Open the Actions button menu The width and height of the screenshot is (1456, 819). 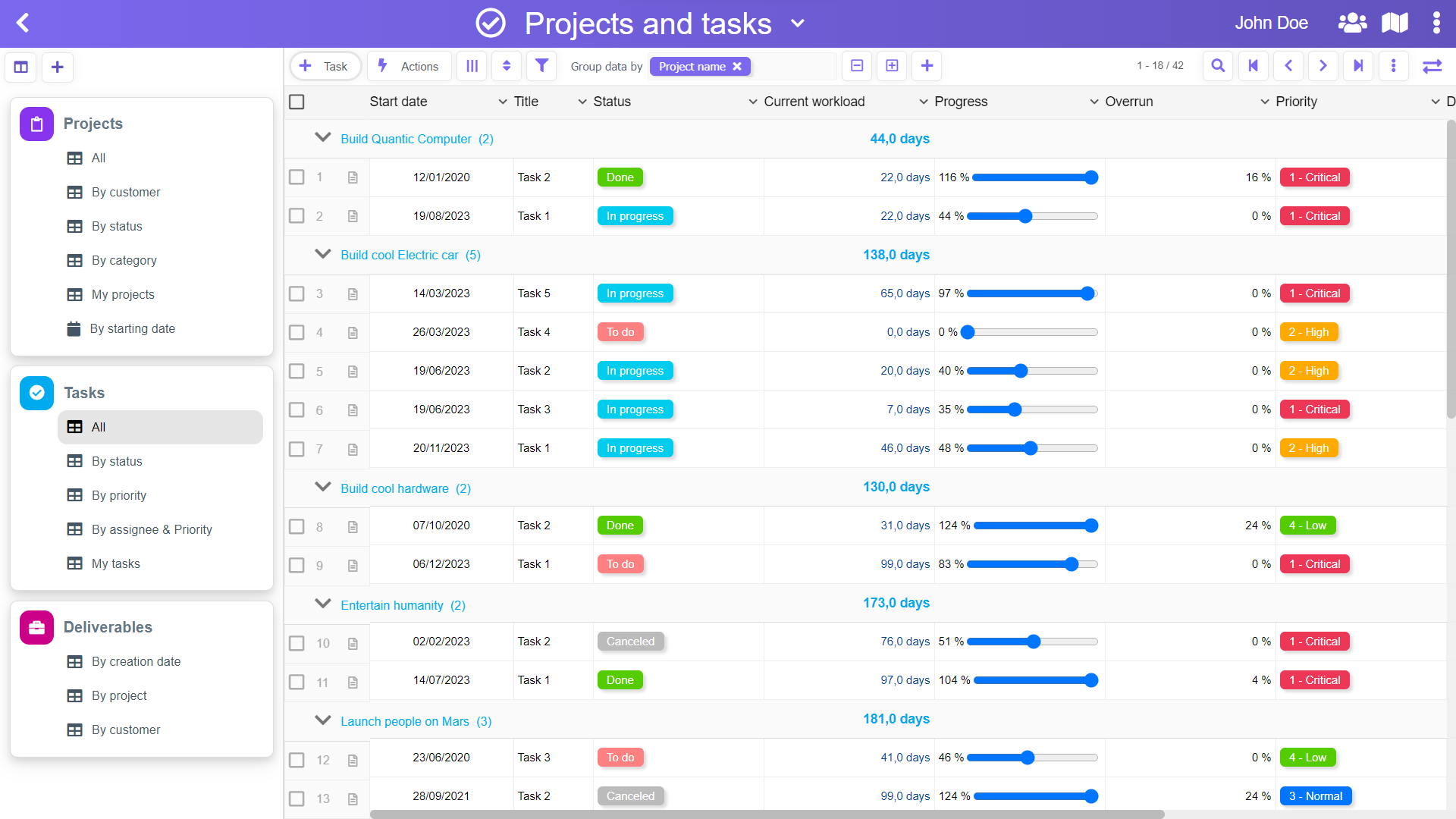pyautogui.click(x=409, y=66)
